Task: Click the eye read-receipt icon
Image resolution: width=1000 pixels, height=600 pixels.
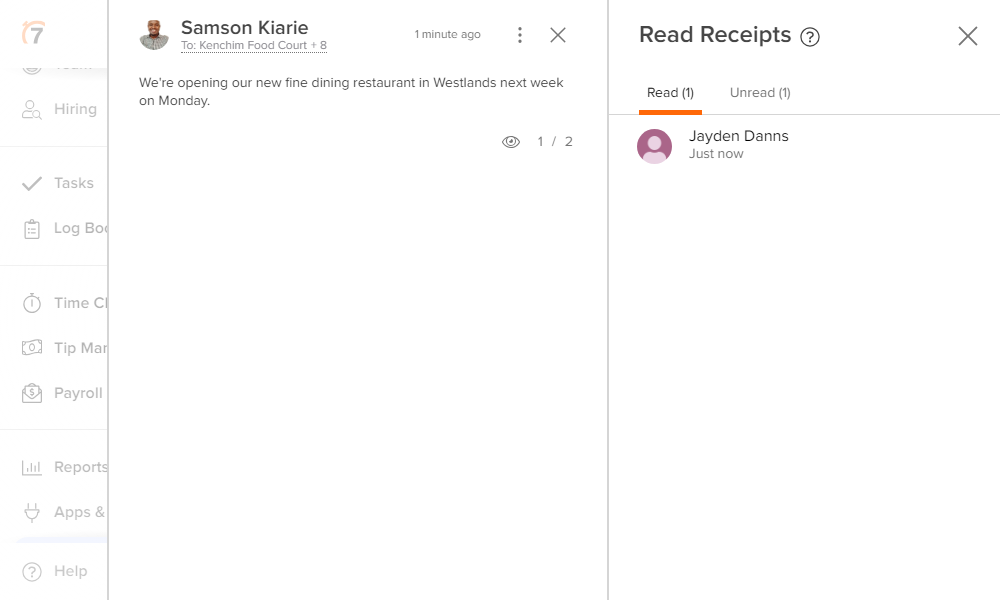Action: click(x=511, y=142)
